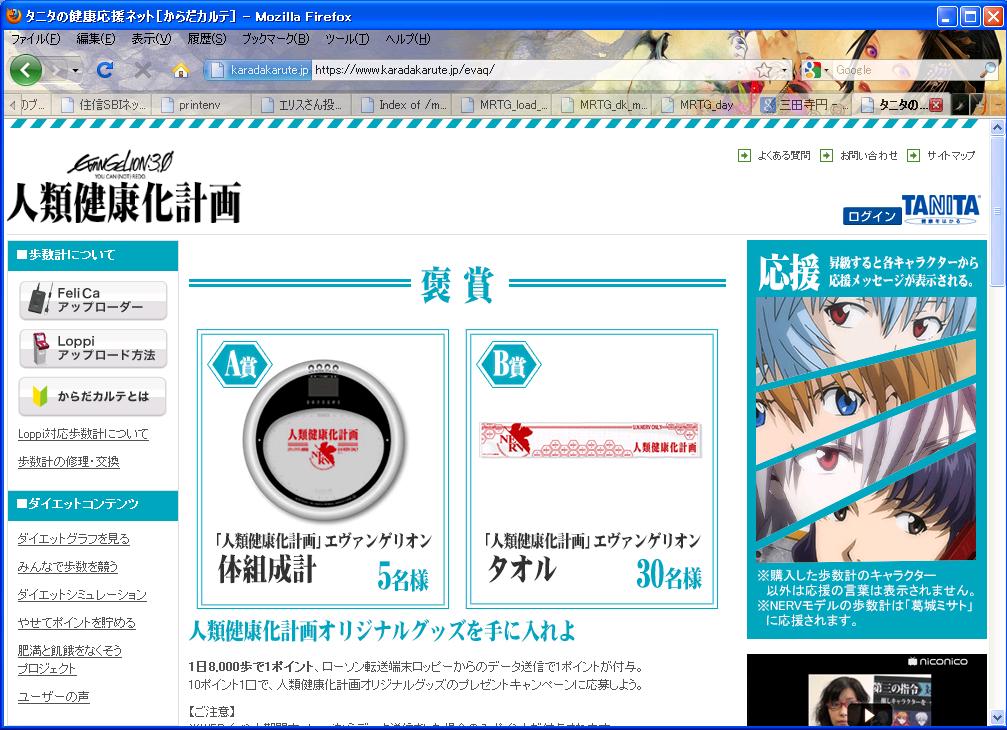The width and height of the screenshot is (1007, 730).
Task: Click the お問い合わせ link
Action: coord(868,155)
